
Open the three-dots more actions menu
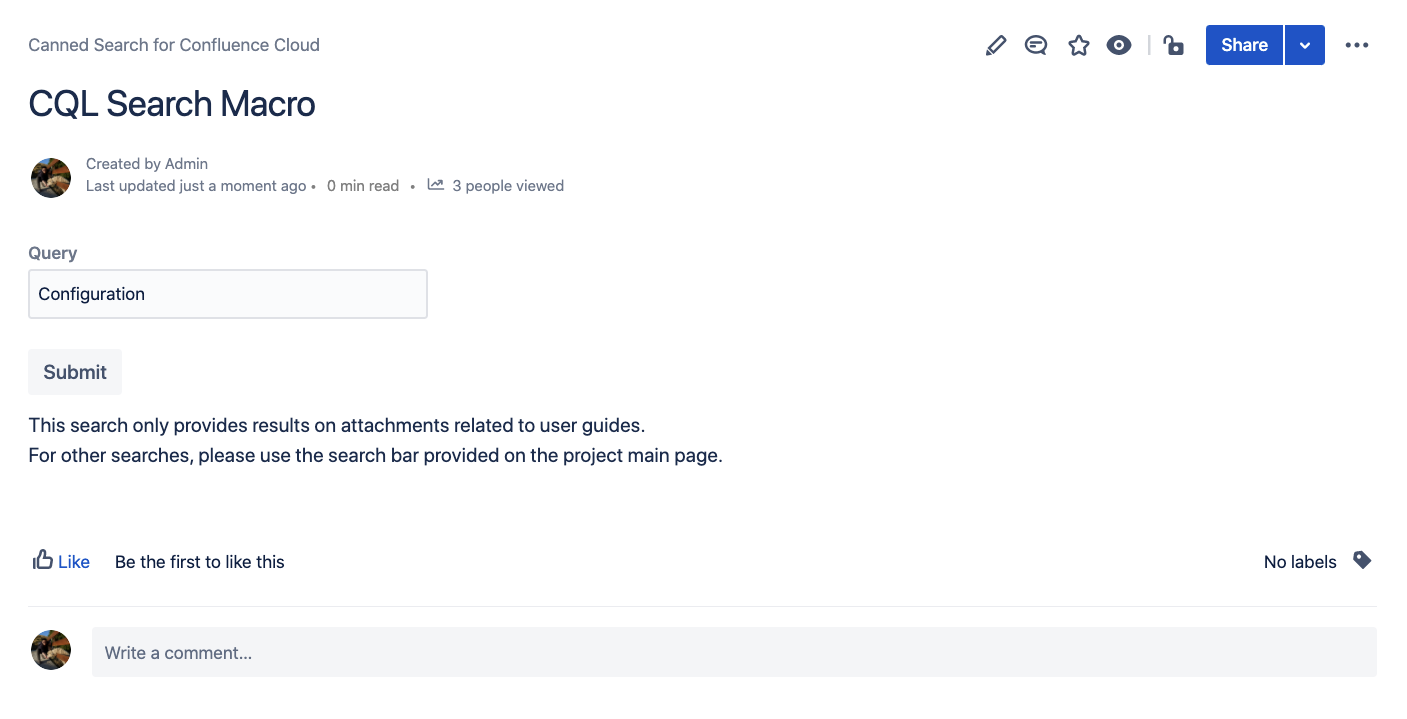click(x=1356, y=45)
